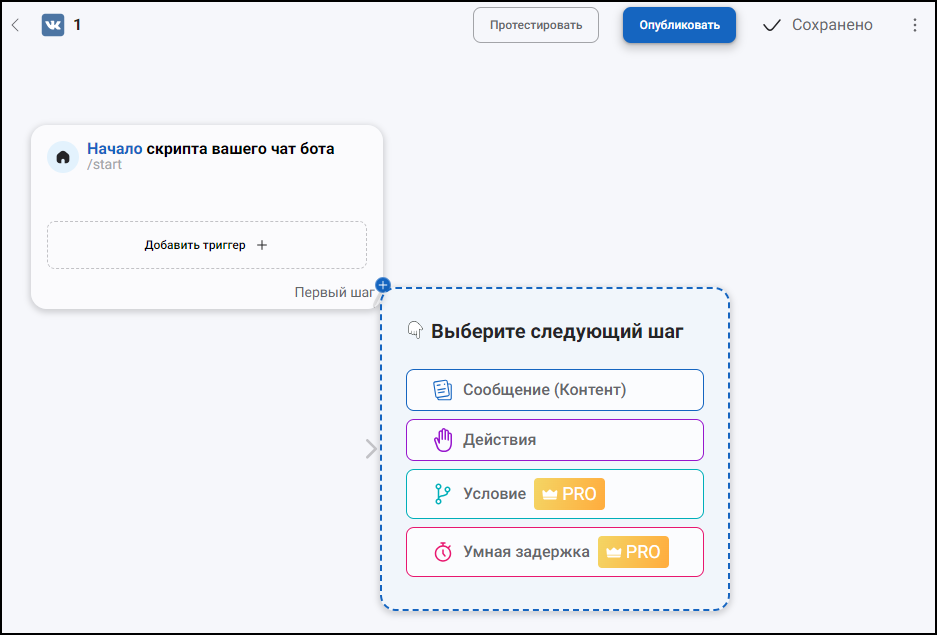Click the VK logo icon
Image resolution: width=937 pixels, height=635 pixels.
tap(53, 25)
